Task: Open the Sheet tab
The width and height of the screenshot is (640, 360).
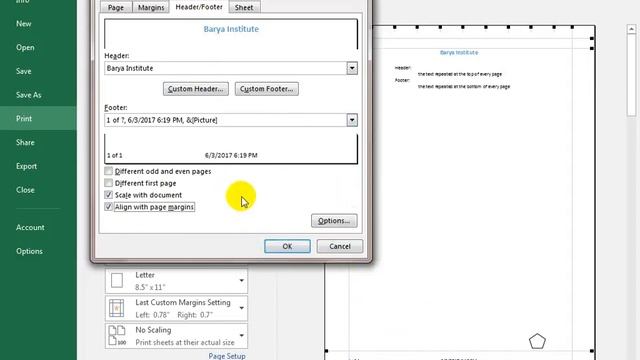Action: [244, 7]
